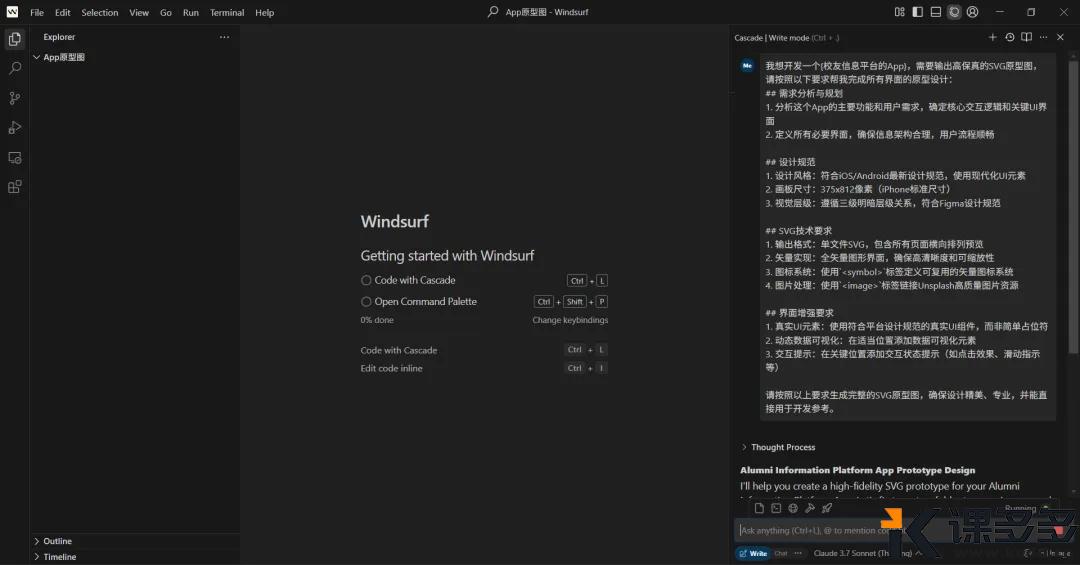Open Cascade panel more actions menu
Image resolution: width=1080 pixels, height=565 pixels.
[x=1043, y=37]
